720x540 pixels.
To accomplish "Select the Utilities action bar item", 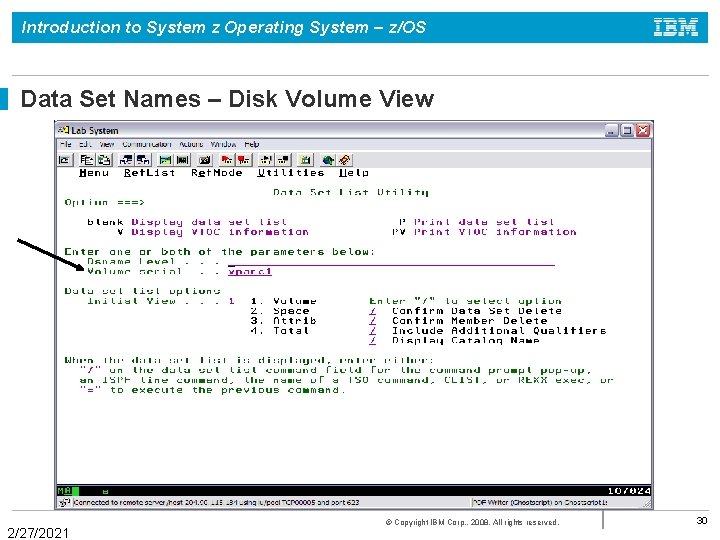I will 291,173.
